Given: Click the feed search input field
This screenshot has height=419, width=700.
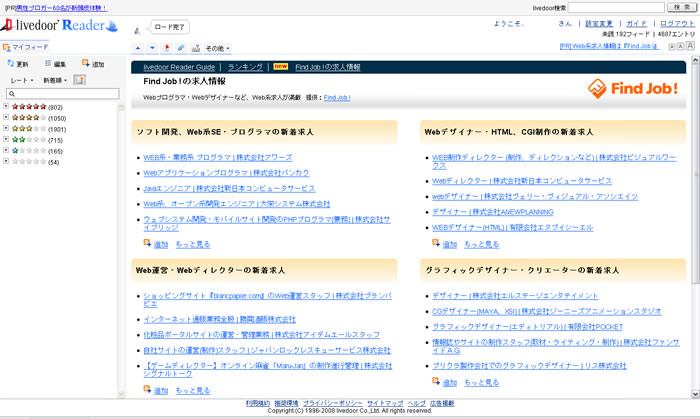Looking at the screenshot, I should [63, 94].
